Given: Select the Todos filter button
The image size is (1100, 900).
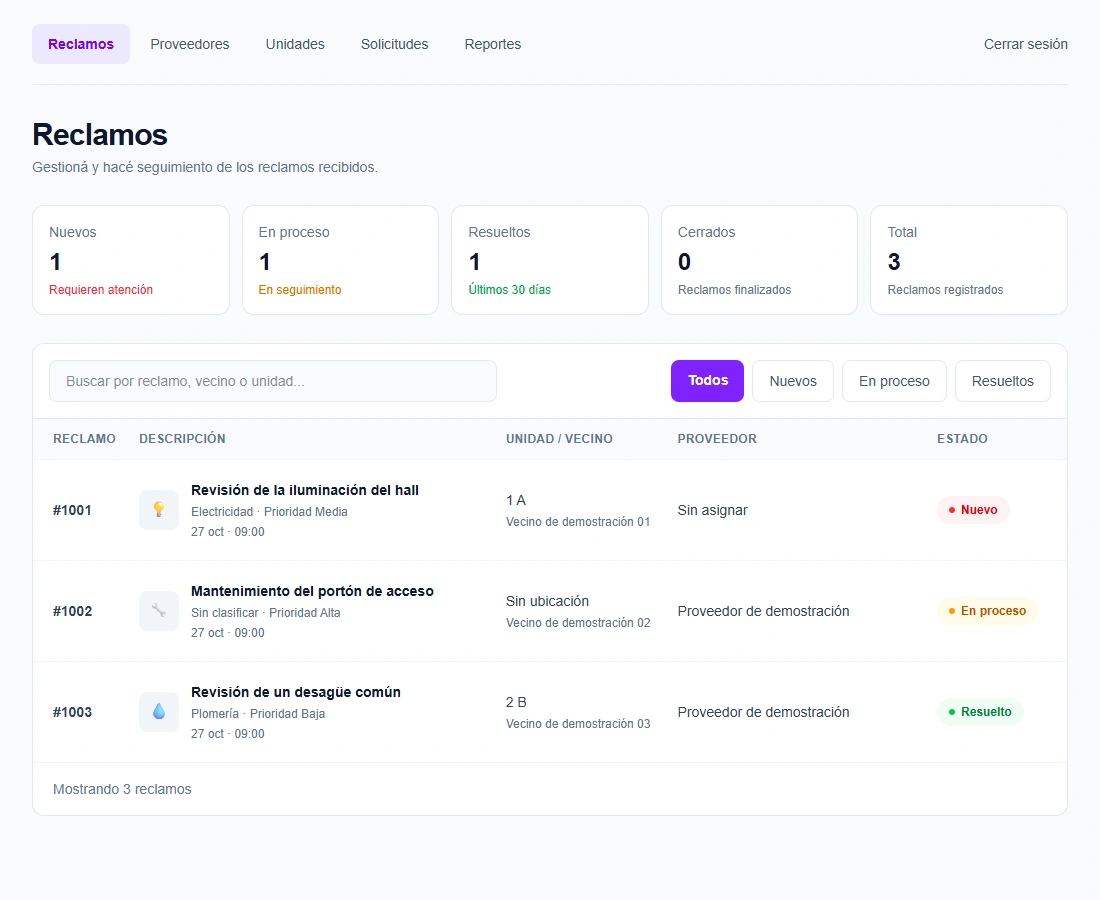Looking at the screenshot, I should (707, 381).
